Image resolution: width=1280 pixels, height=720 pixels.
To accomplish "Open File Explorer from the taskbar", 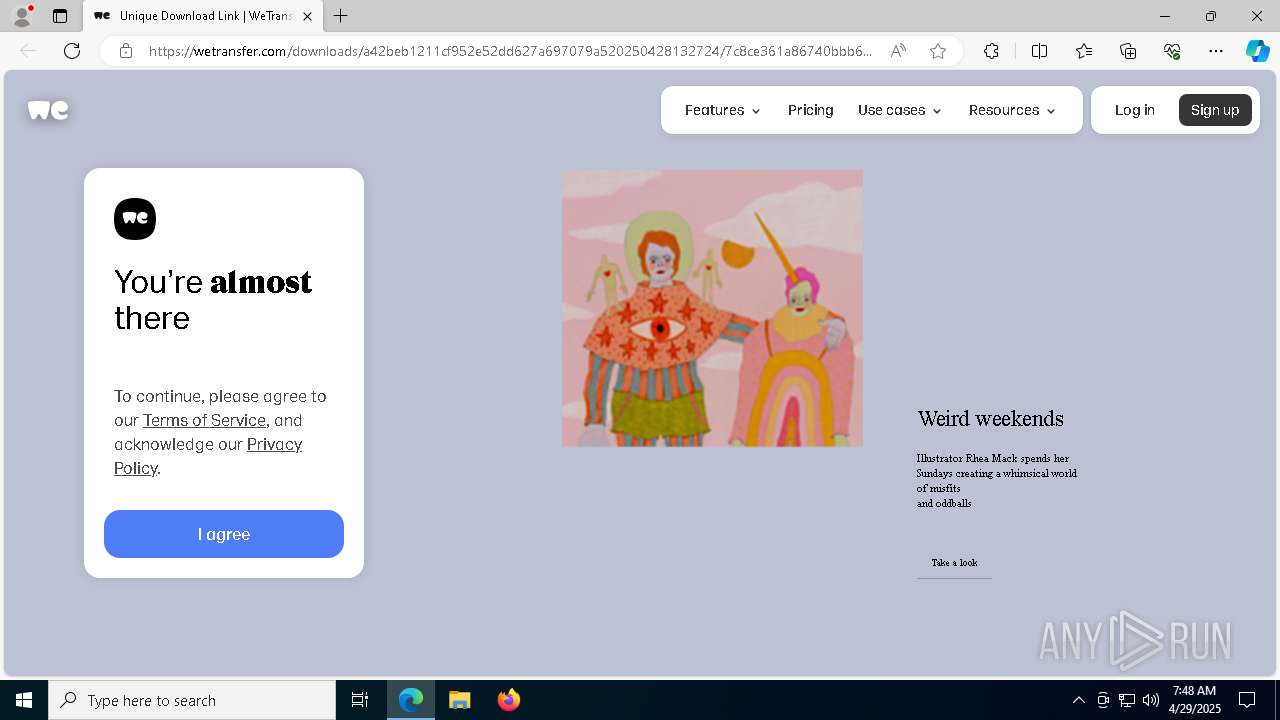I will [x=459, y=700].
